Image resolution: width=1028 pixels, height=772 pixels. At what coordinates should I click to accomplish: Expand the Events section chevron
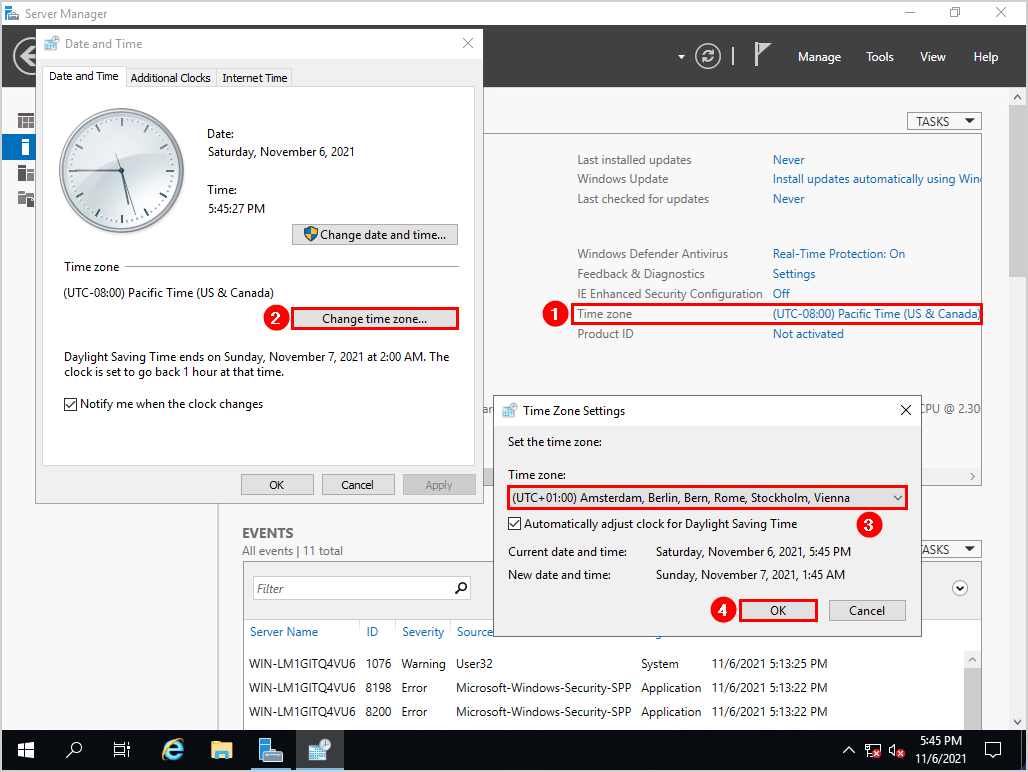pyautogui.click(x=960, y=588)
